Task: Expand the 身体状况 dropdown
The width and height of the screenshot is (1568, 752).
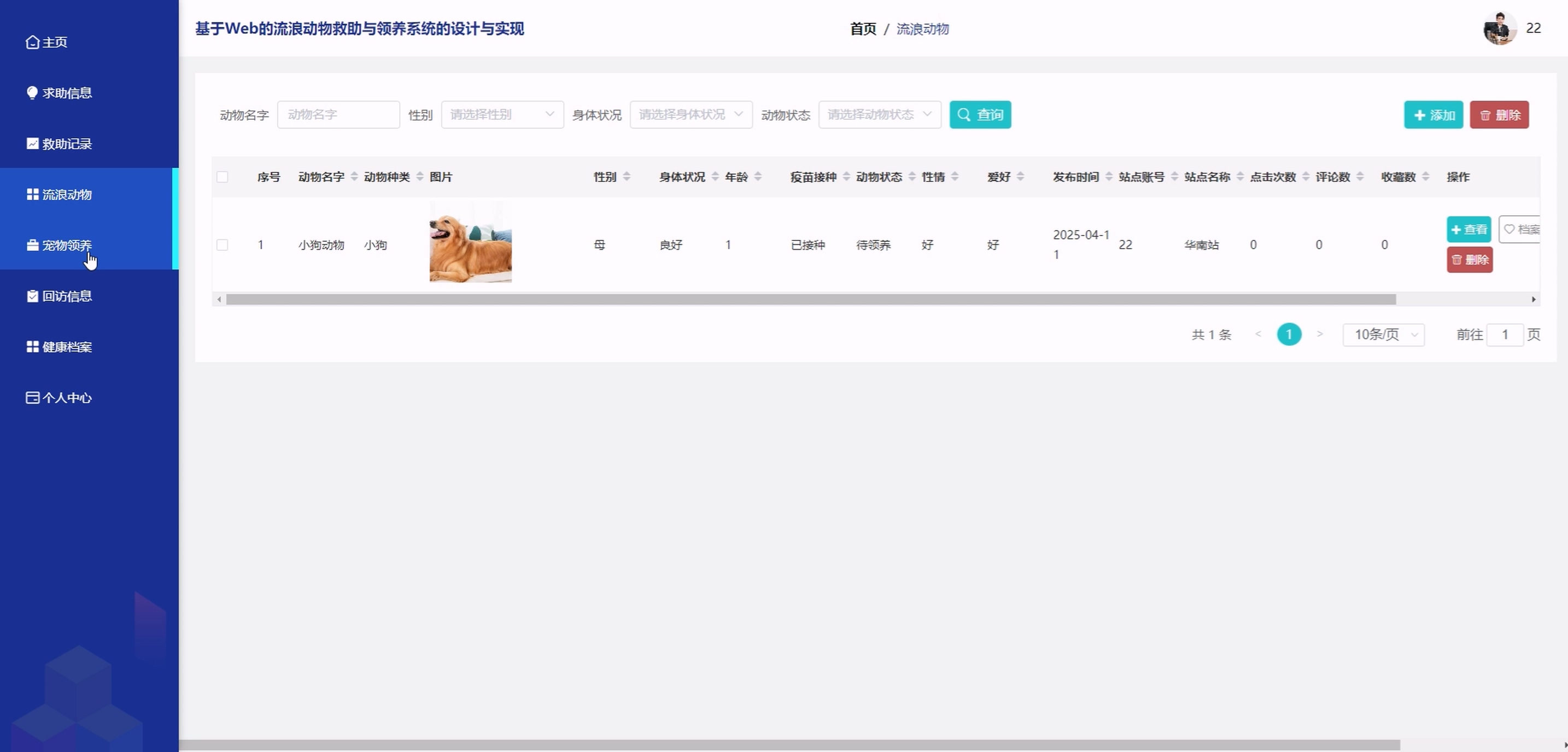Action: coord(691,114)
